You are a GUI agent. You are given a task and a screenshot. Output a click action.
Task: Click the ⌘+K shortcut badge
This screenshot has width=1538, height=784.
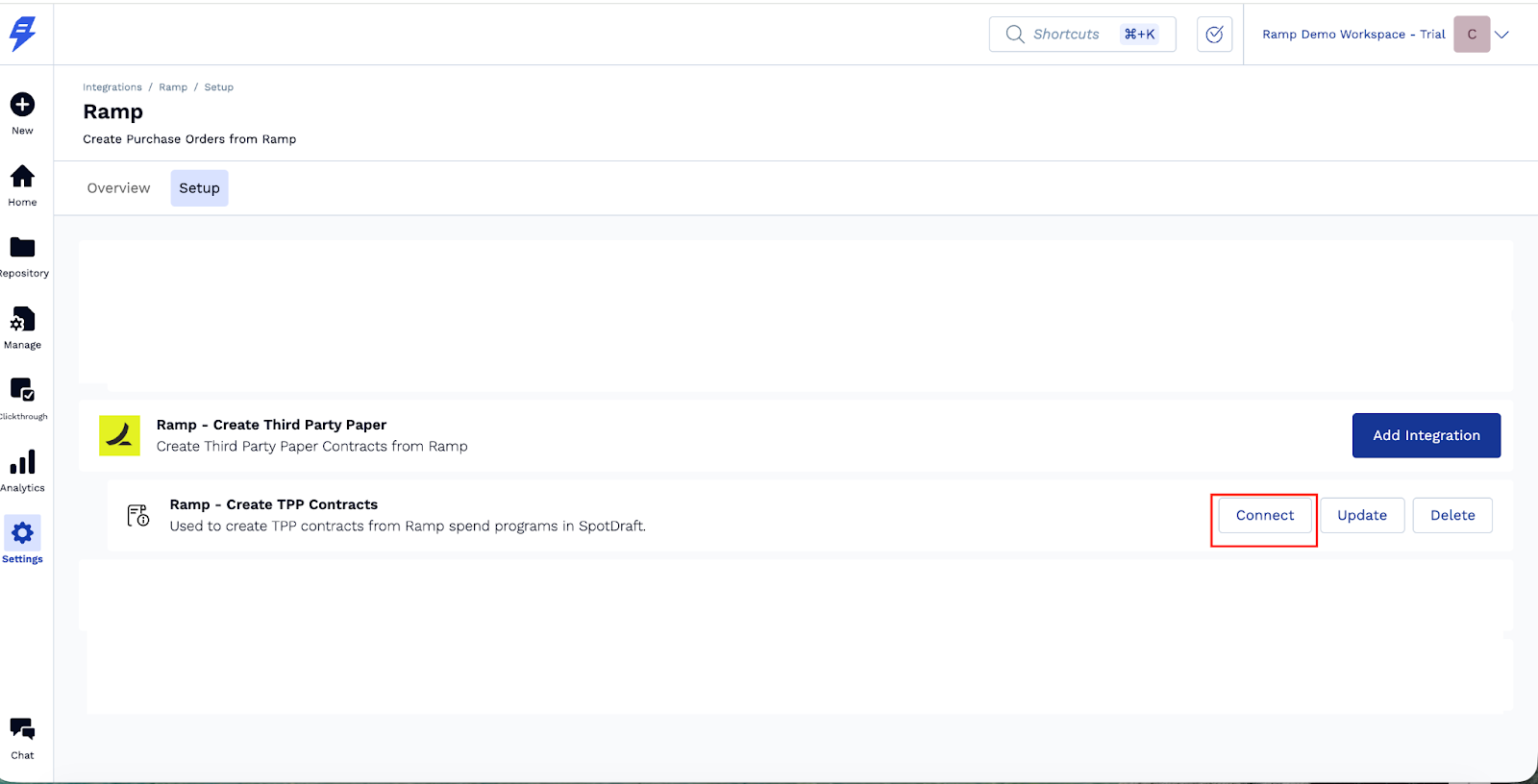(x=1140, y=35)
